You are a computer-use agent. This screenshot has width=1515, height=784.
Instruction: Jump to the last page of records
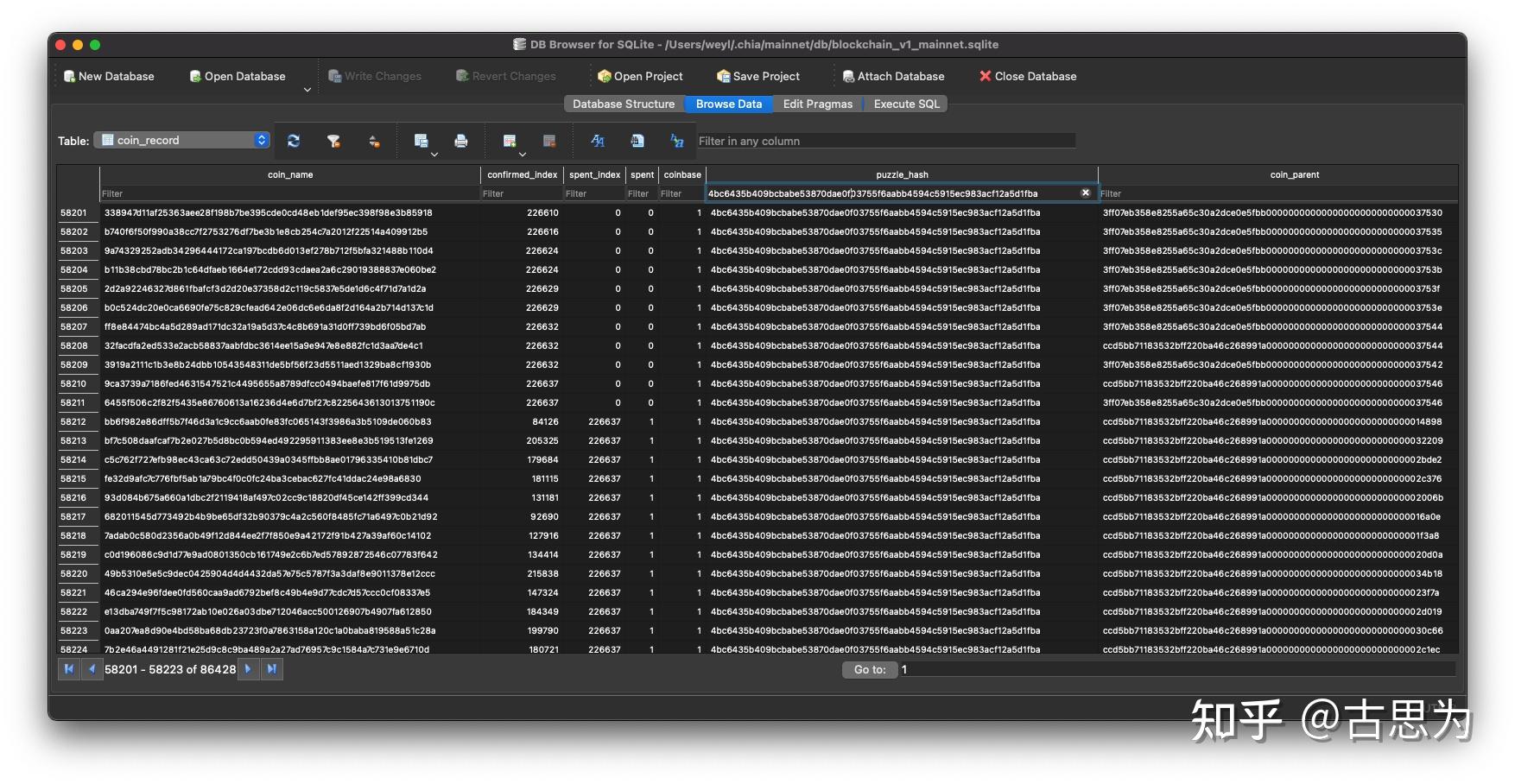tap(272, 669)
